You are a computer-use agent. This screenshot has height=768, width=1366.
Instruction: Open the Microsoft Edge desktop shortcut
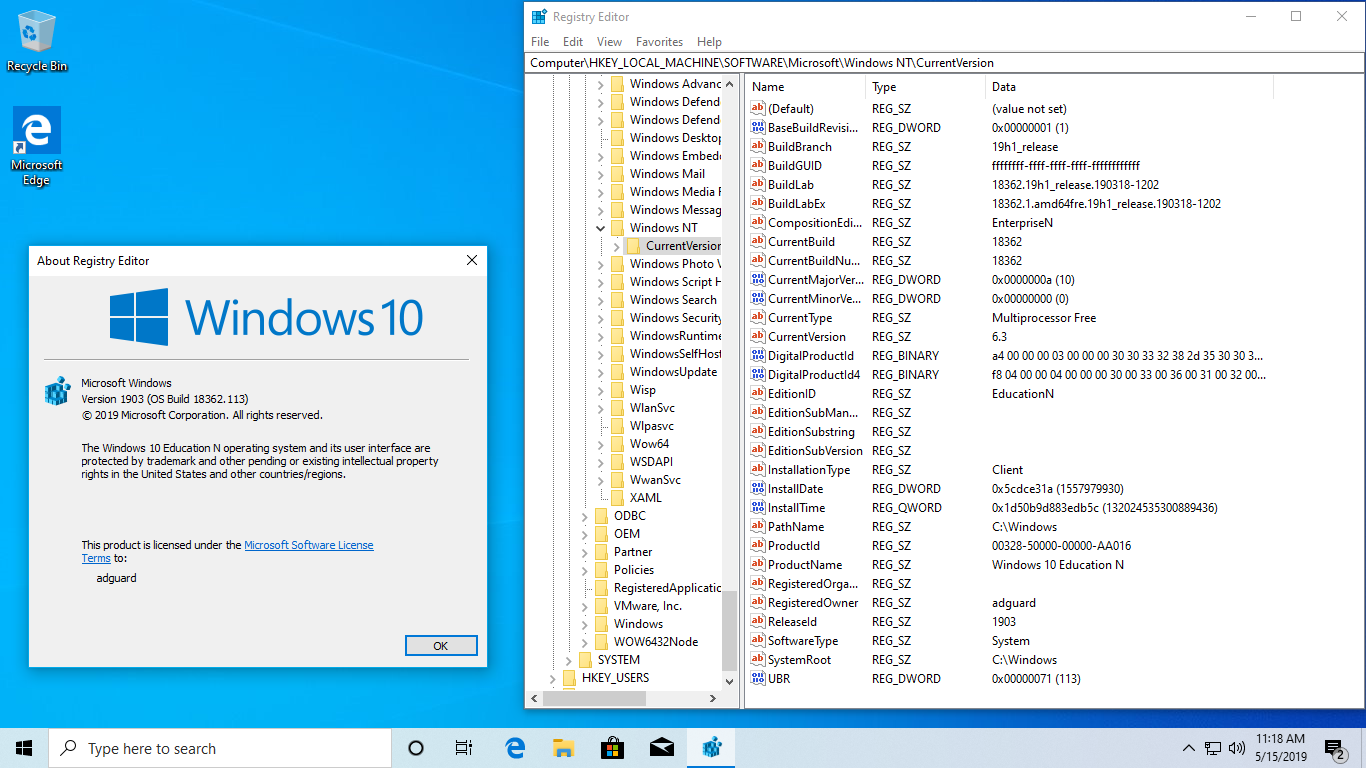[x=37, y=147]
